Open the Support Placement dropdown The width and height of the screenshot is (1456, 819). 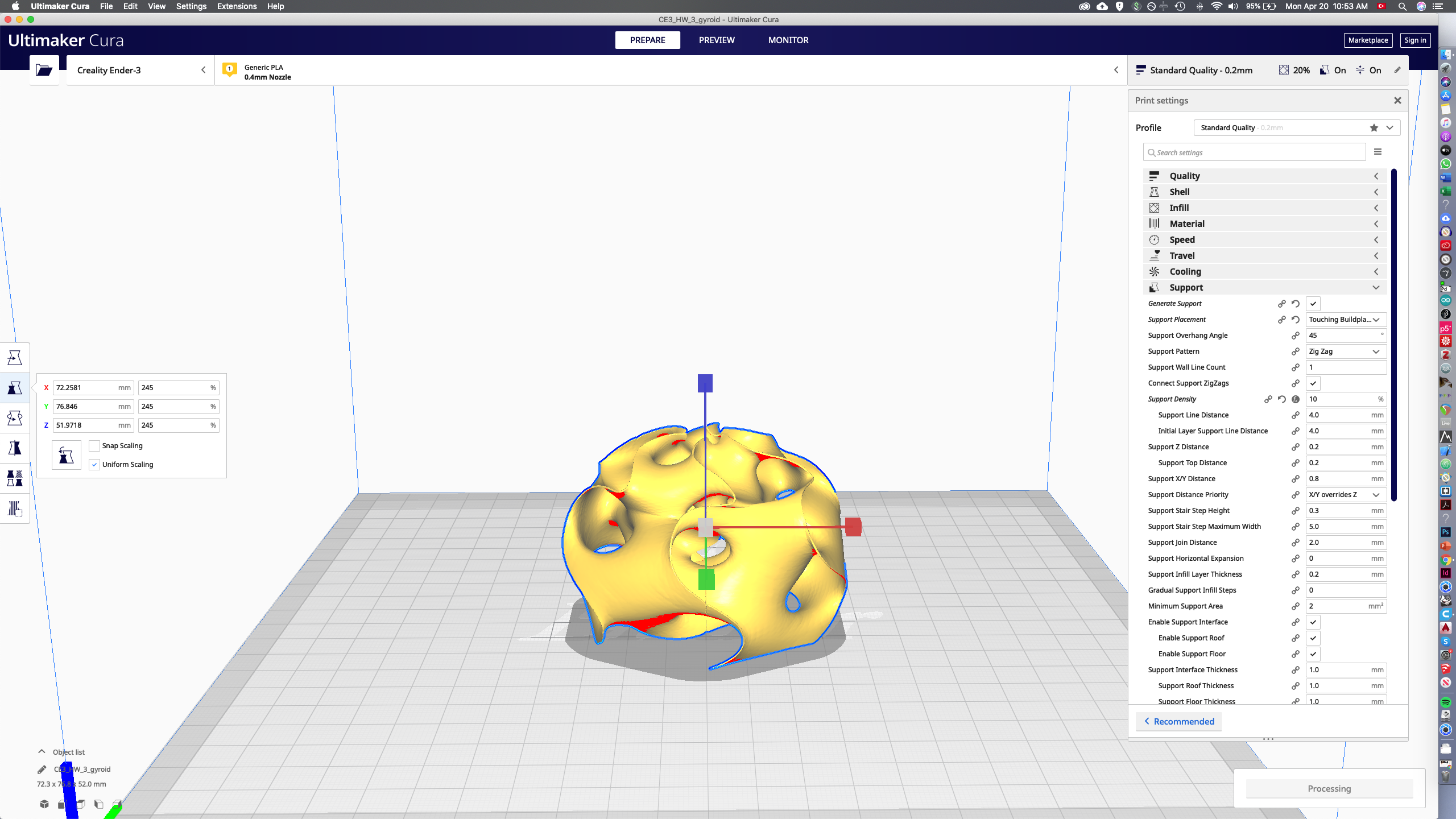point(1346,320)
